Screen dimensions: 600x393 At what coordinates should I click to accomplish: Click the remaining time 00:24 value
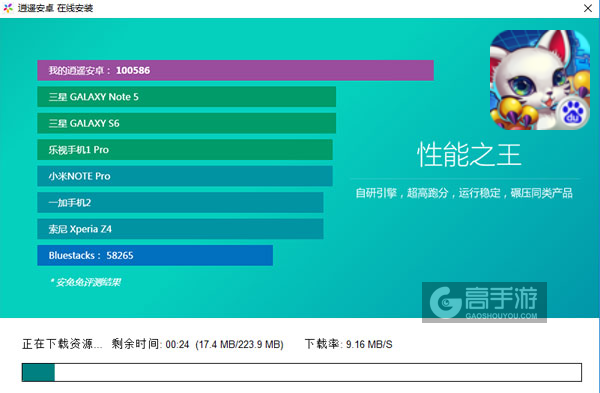point(178,344)
